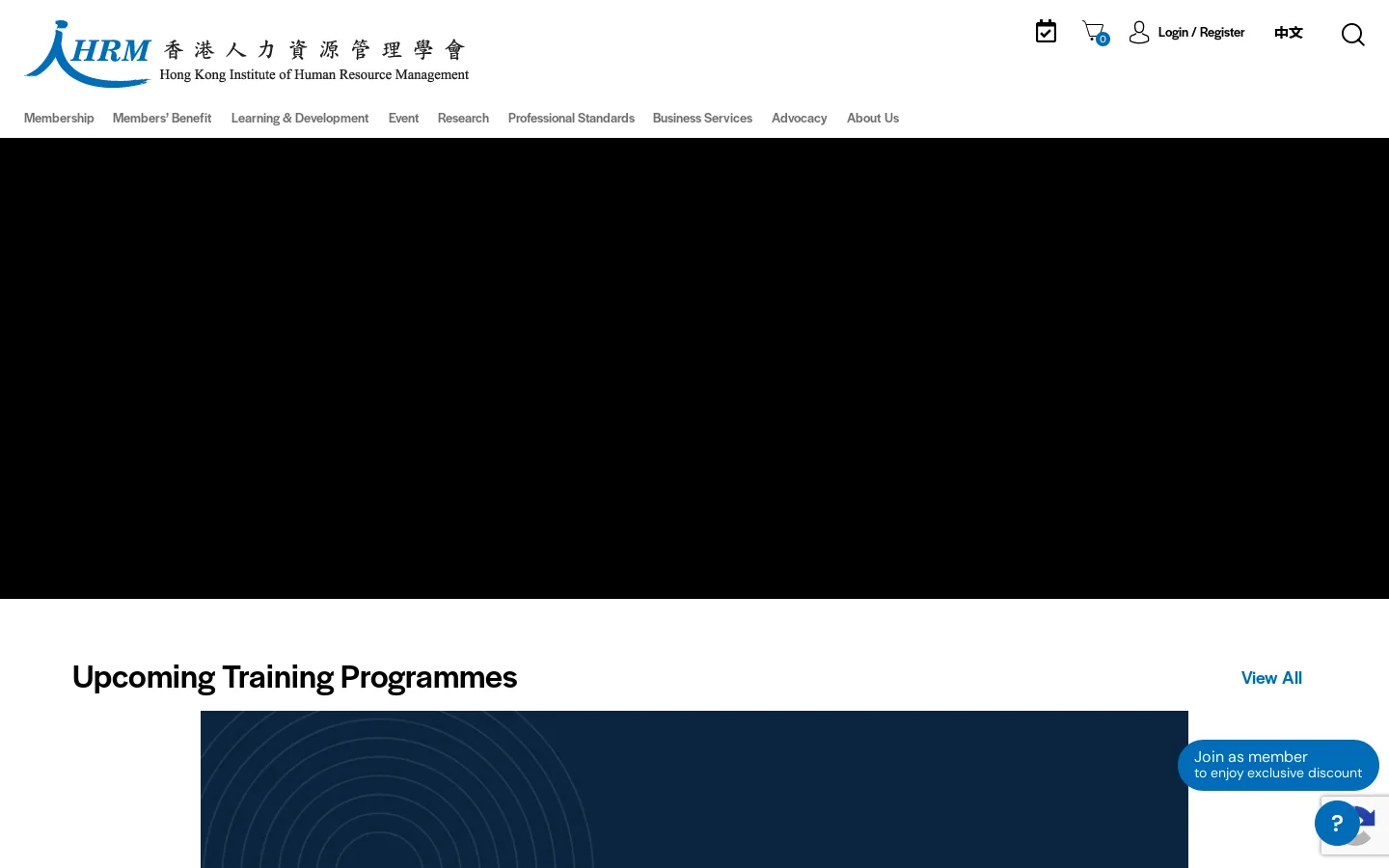This screenshot has height=868, width=1389.
Task: Open the Learning & Development menu
Action: [x=300, y=119]
